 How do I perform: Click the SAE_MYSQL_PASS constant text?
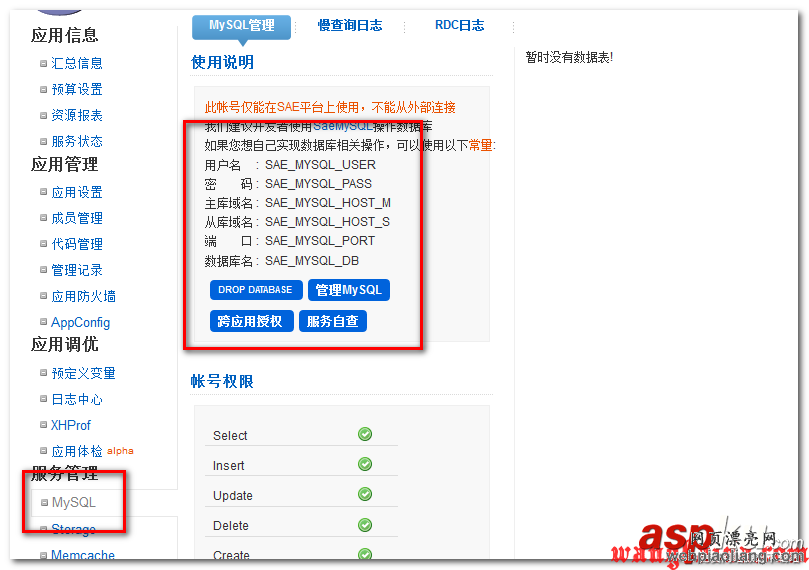(x=318, y=184)
